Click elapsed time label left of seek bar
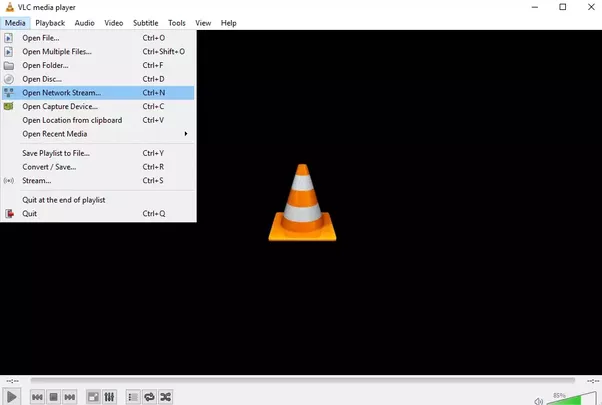The height and width of the screenshot is (405, 602). 12,381
